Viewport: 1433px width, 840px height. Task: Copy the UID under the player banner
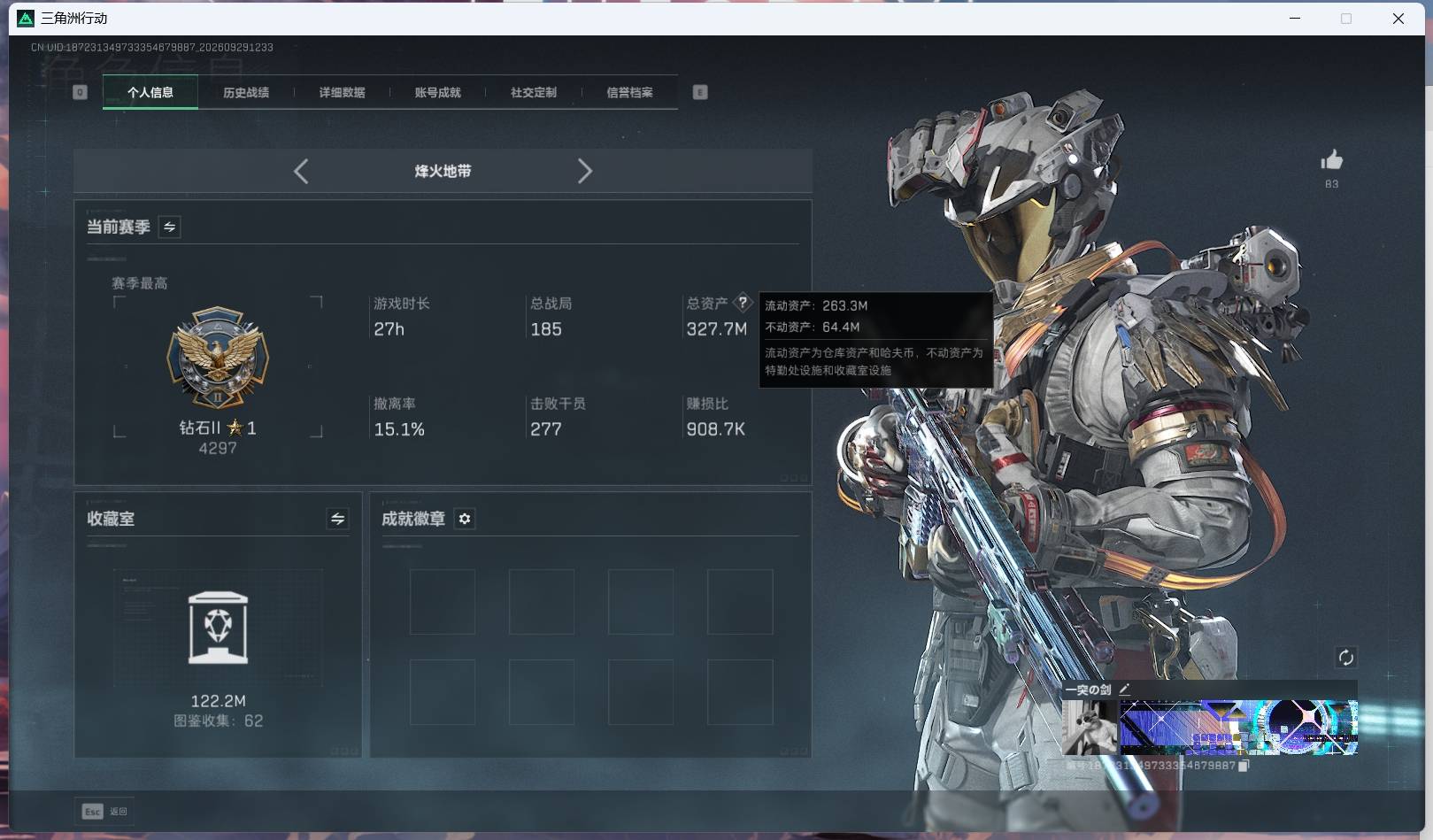[1244, 766]
